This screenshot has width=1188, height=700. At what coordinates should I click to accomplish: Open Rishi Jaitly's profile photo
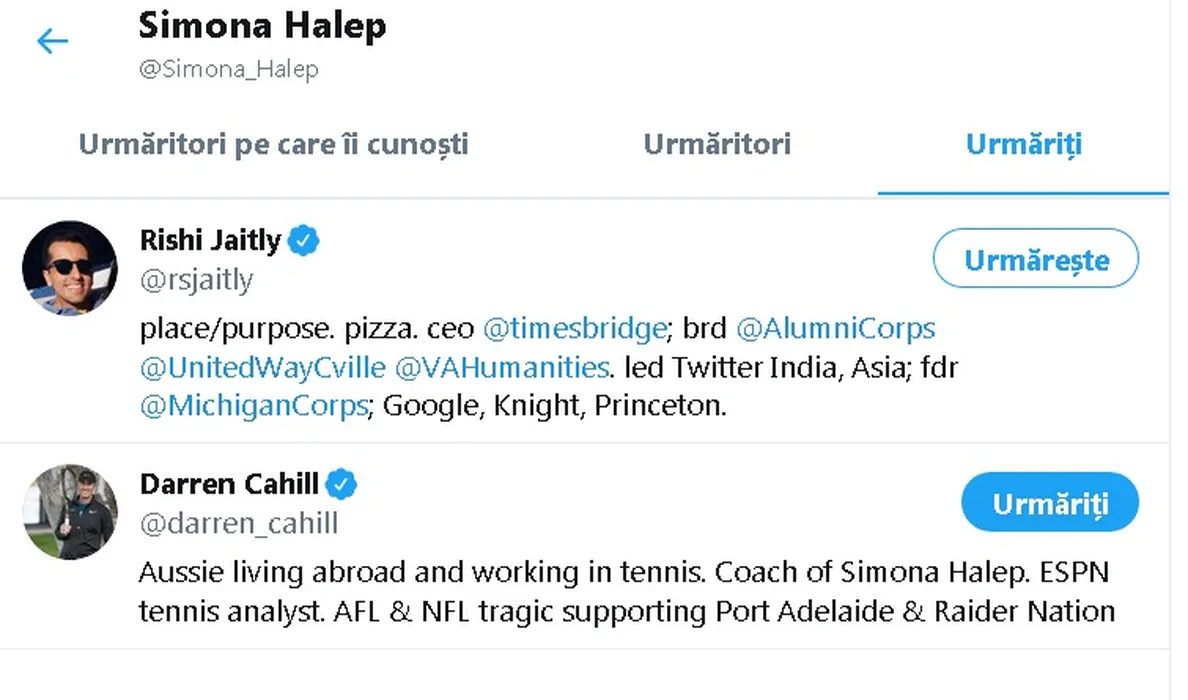pyautogui.click(x=70, y=268)
